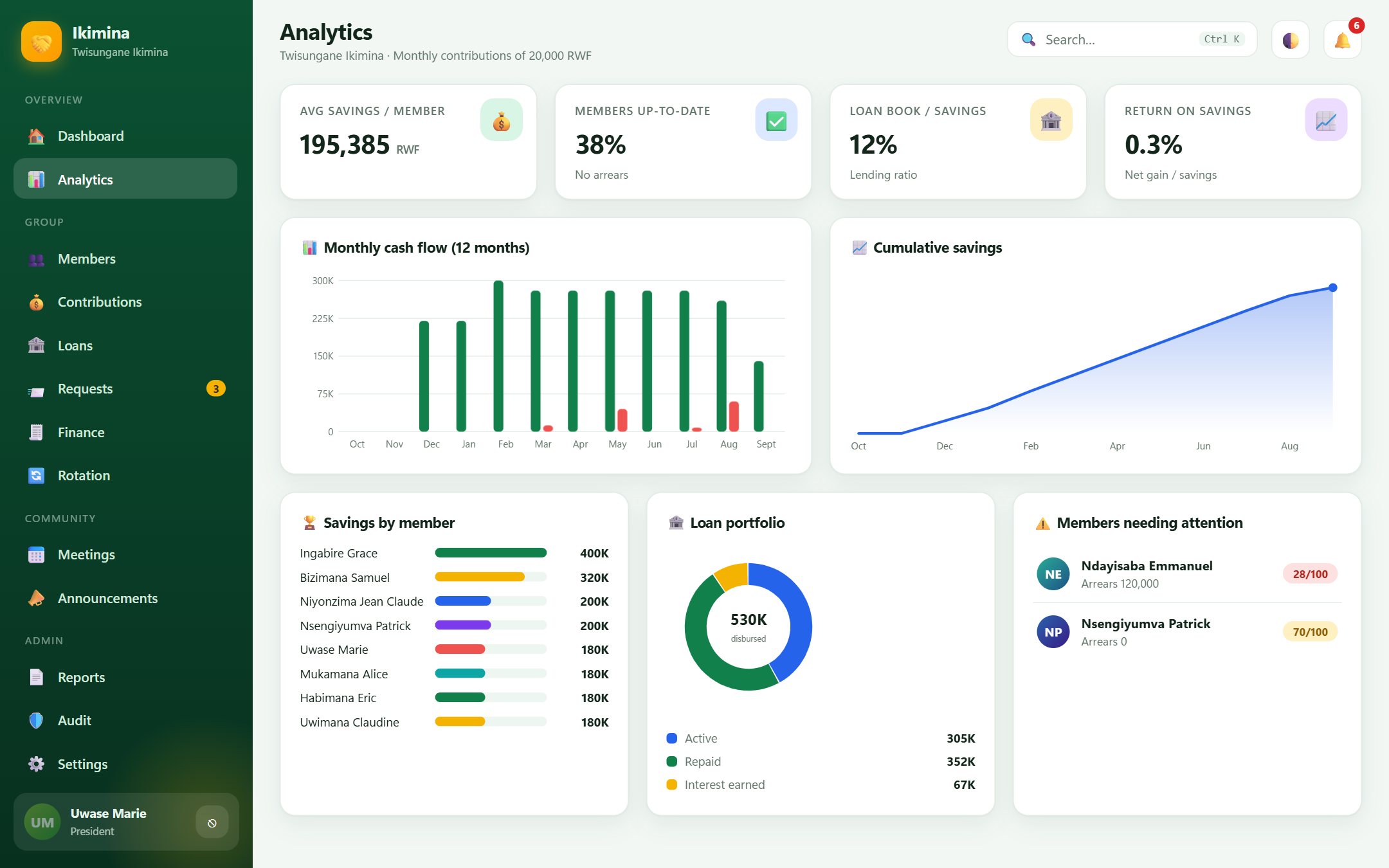Click the Rotation arrows icon
Viewport: 1389px width, 868px height.
click(x=37, y=475)
